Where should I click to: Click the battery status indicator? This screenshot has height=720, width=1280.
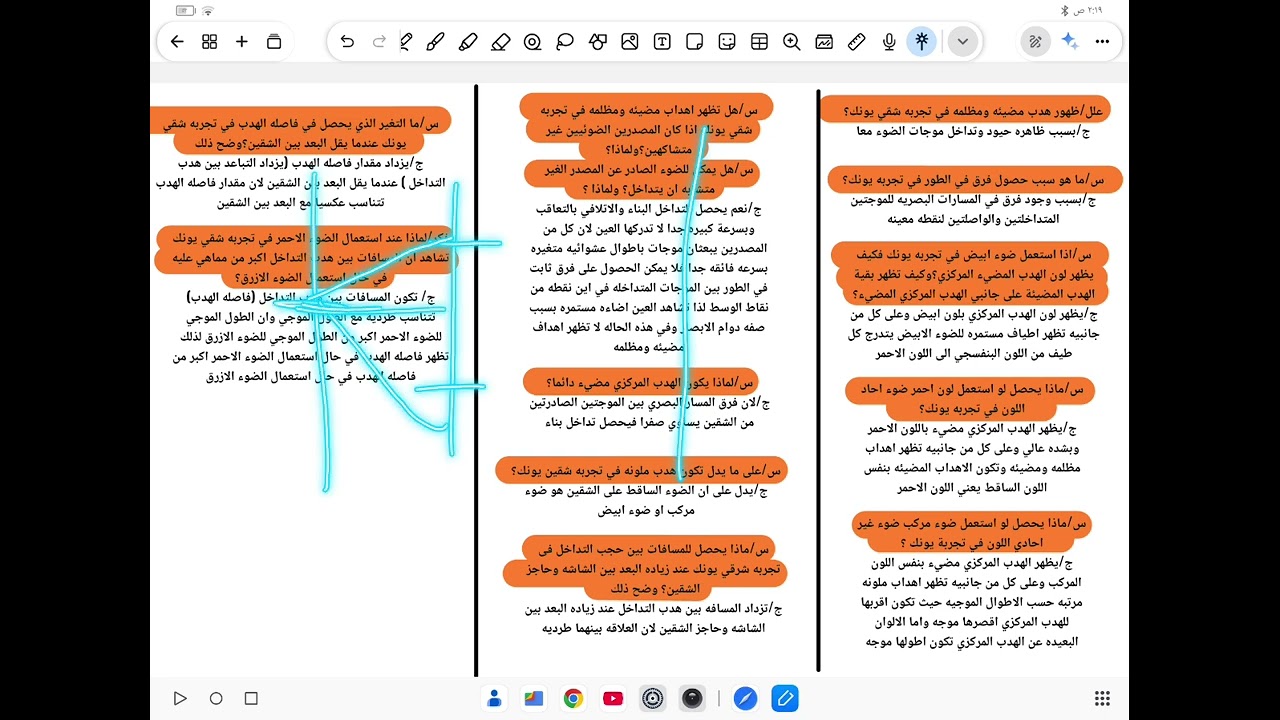click(185, 10)
